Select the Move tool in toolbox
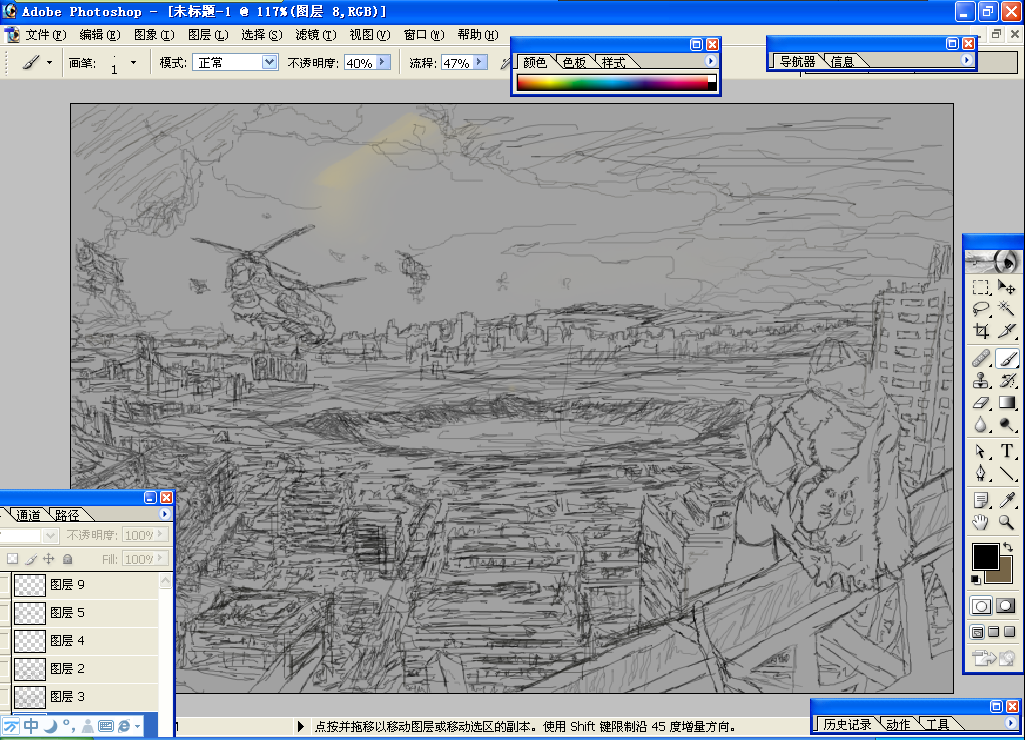 (x=1007, y=288)
